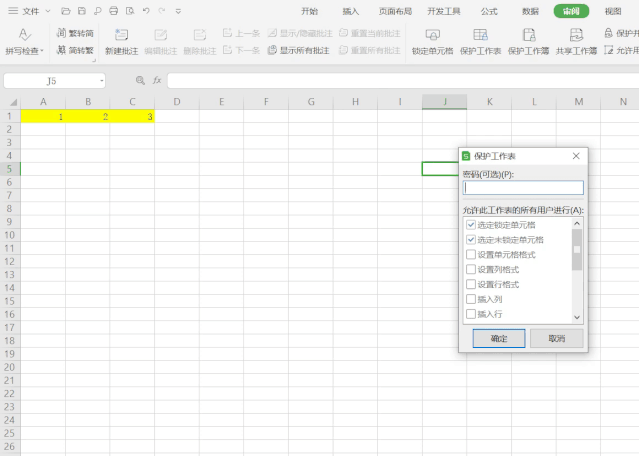Viewport: 639px width, 456px height.
Task: Uncheck 选定未锁定单元格 option
Action: pos(471,240)
